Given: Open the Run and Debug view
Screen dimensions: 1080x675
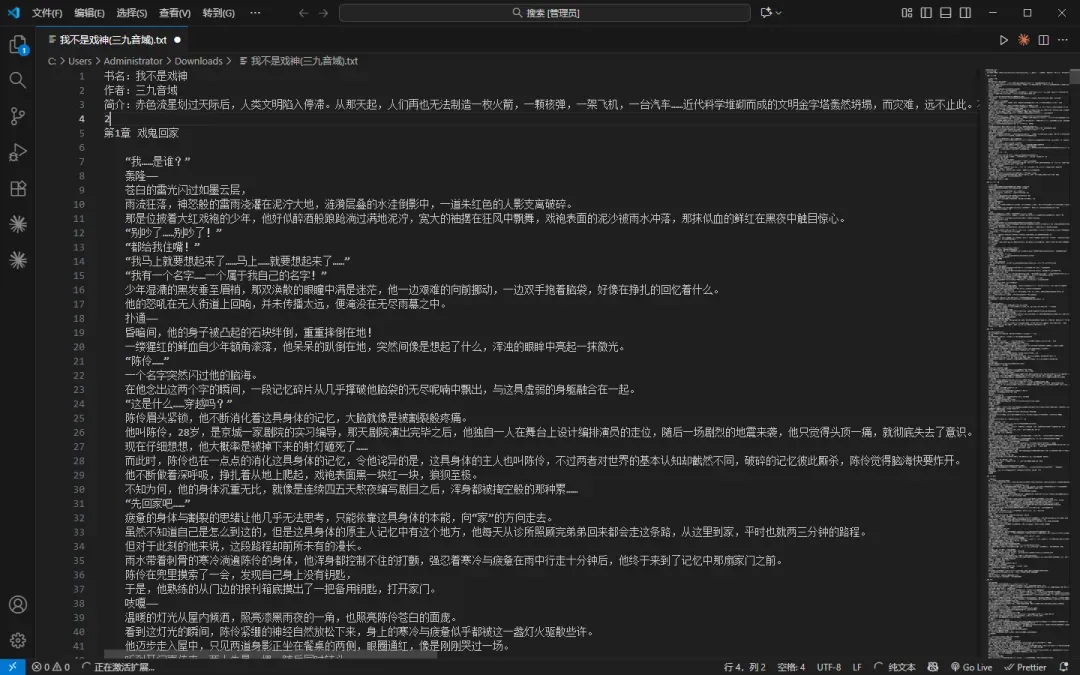Looking at the screenshot, I should click(18, 152).
